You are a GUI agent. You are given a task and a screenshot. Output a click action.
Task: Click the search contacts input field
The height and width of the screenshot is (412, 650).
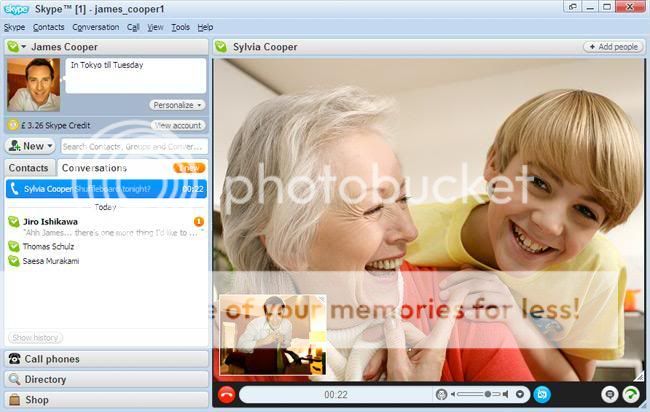(132, 146)
